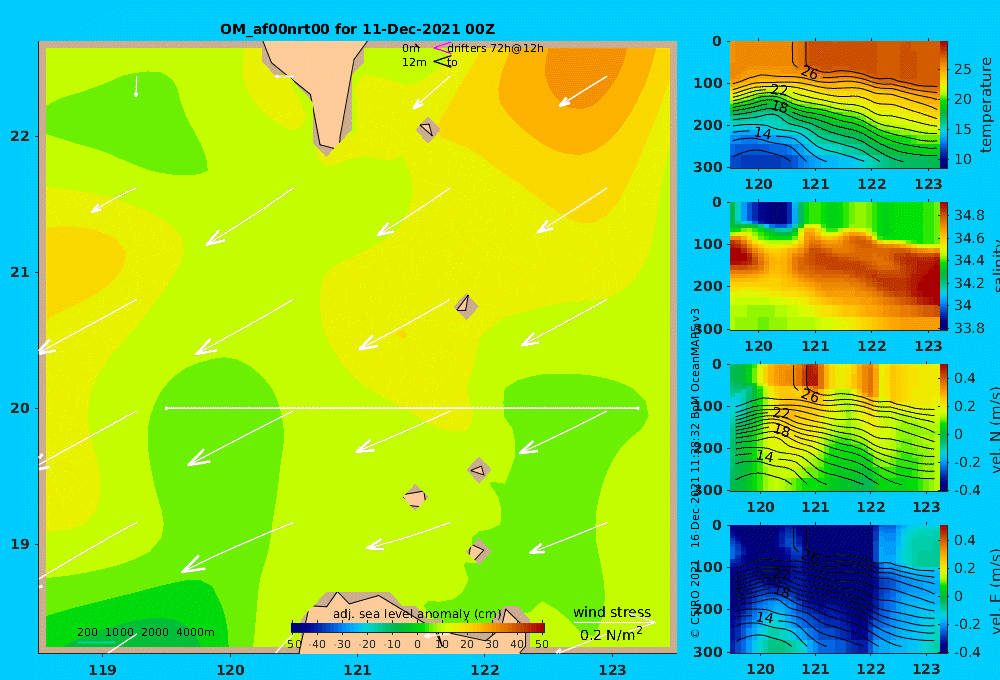Image resolution: width=1000 pixels, height=680 pixels.
Task: Open the vel. E section panel
Action: click(834, 589)
